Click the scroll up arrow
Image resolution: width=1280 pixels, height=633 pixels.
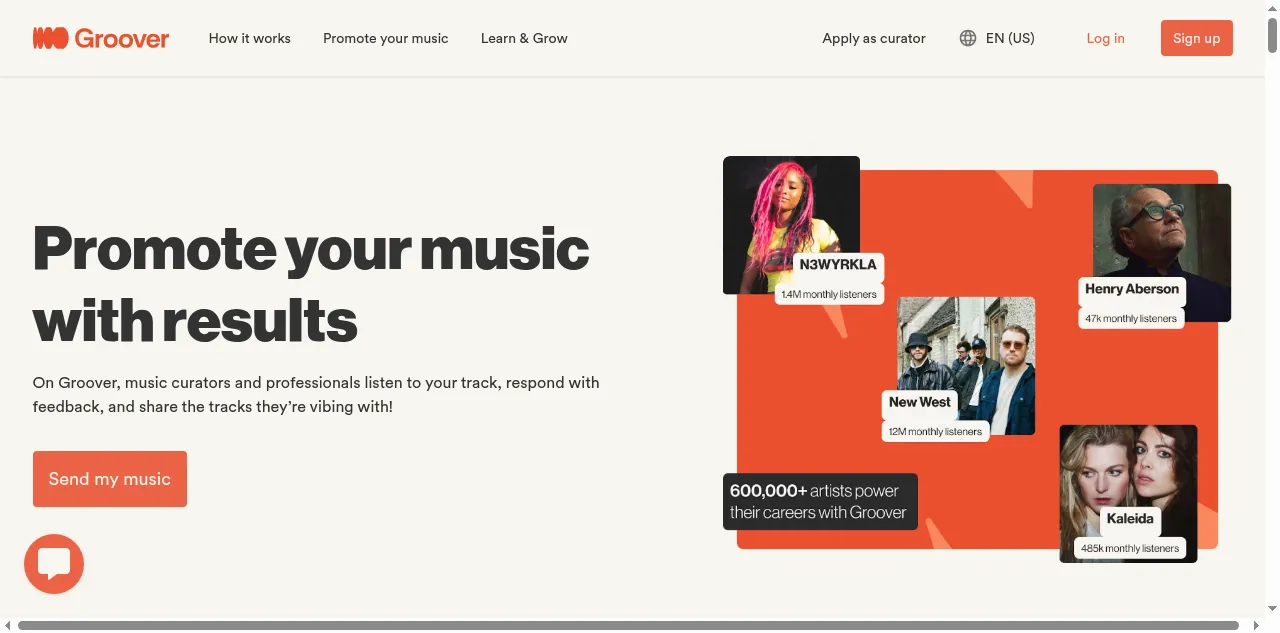tap(1273, 8)
